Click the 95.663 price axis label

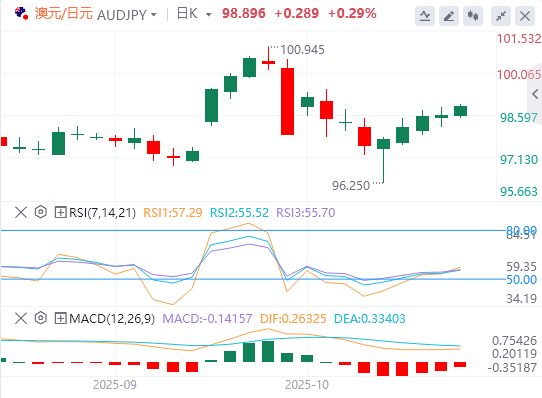tap(519, 192)
